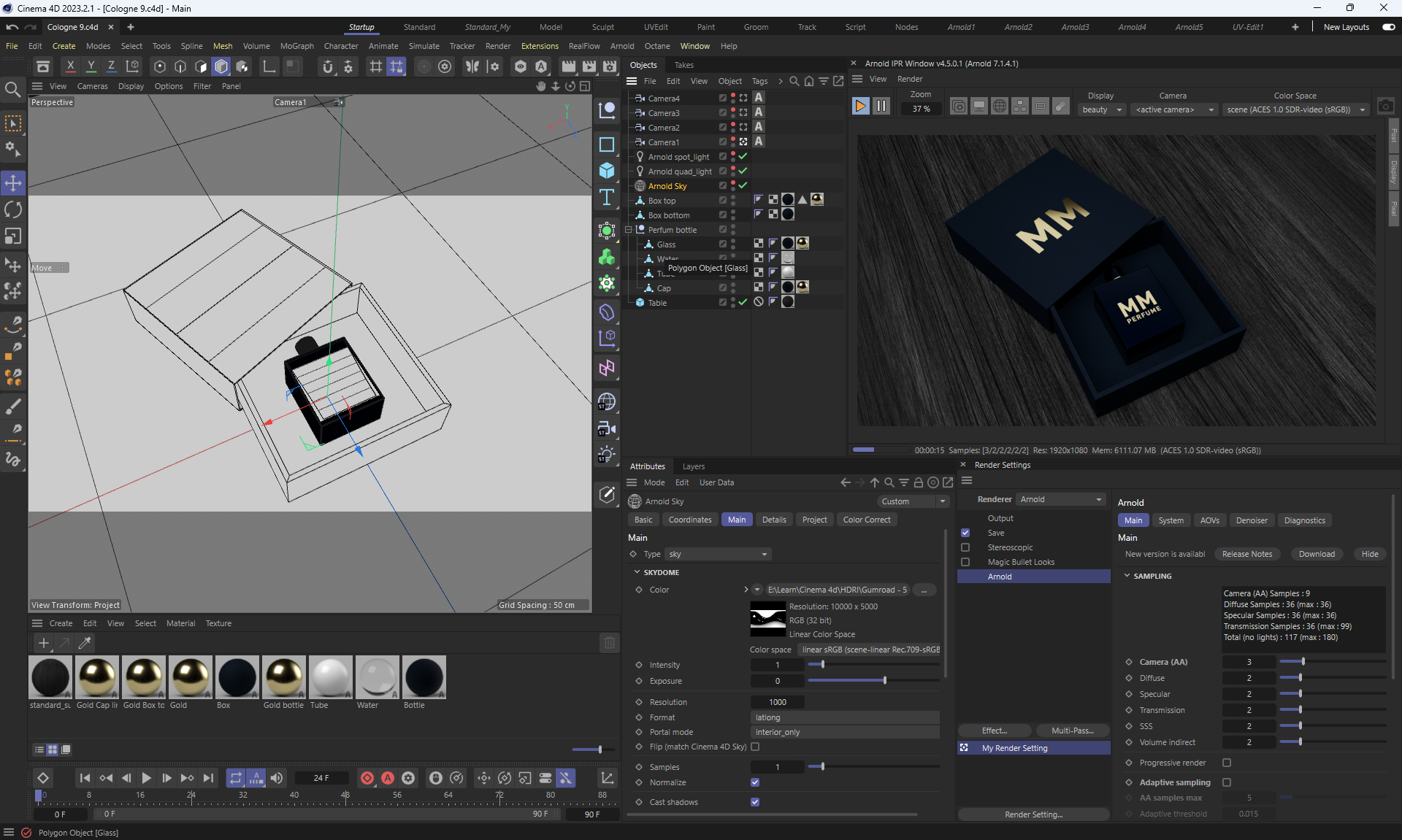Start the Arnold IPR render play button
Screen dimensions: 1402x840
pos(860,107)
